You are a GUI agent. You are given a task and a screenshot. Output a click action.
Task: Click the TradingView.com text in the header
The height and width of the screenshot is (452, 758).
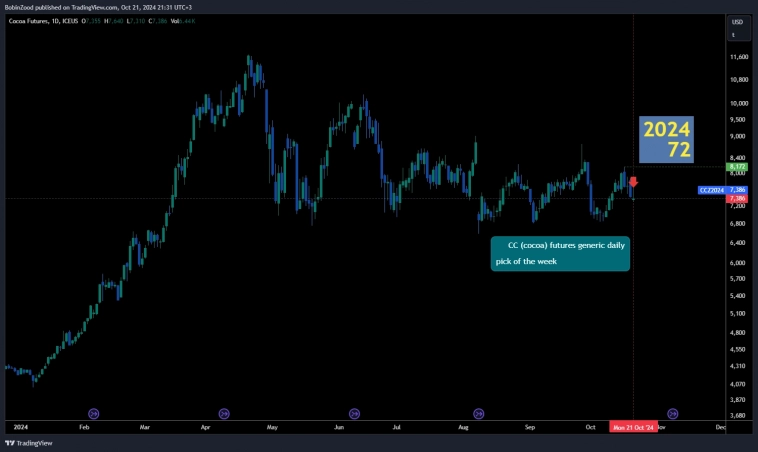97,7
